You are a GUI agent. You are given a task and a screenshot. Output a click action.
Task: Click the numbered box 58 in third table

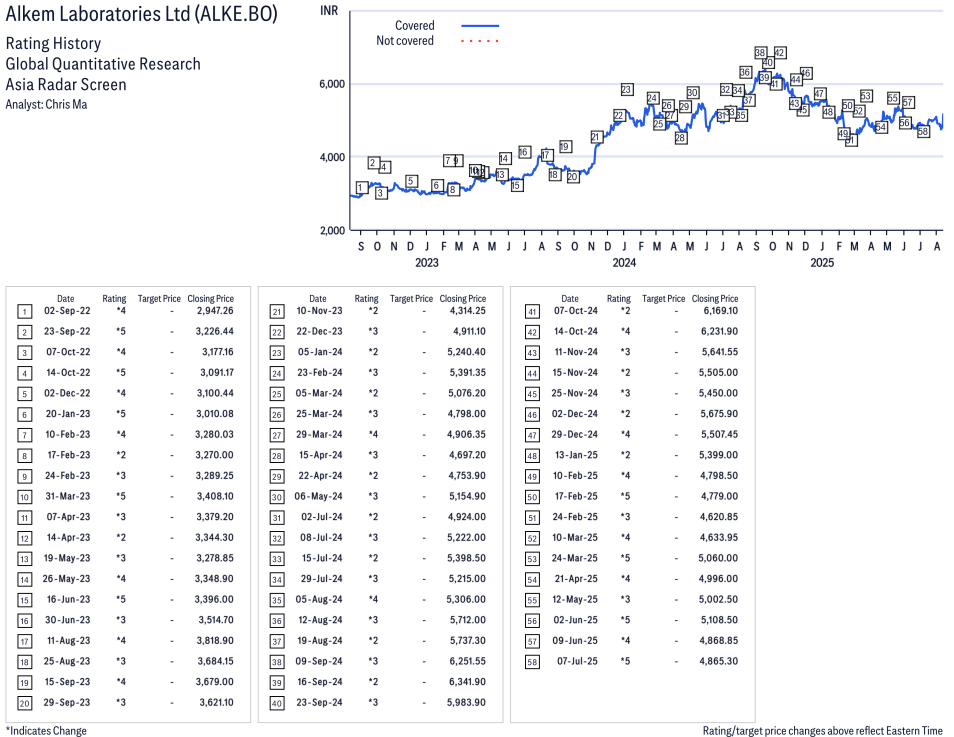click(532, 662)
